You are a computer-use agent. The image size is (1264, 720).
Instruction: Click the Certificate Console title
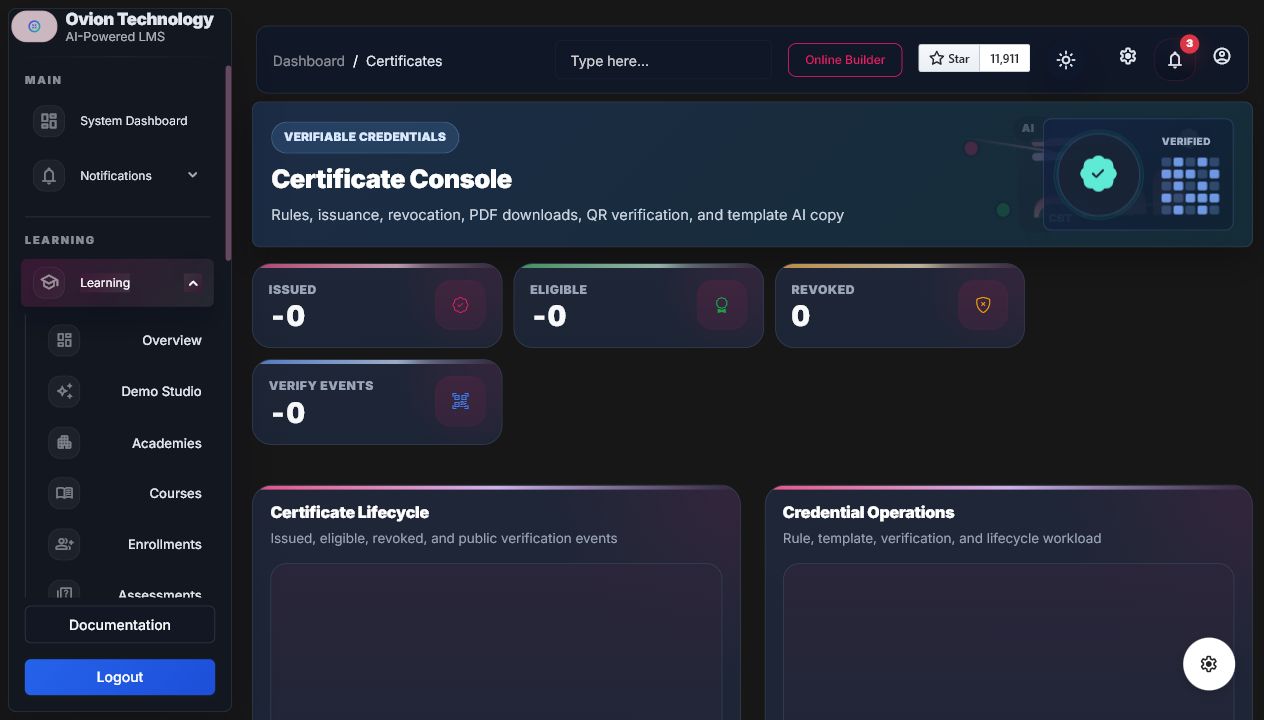(392, 179)
